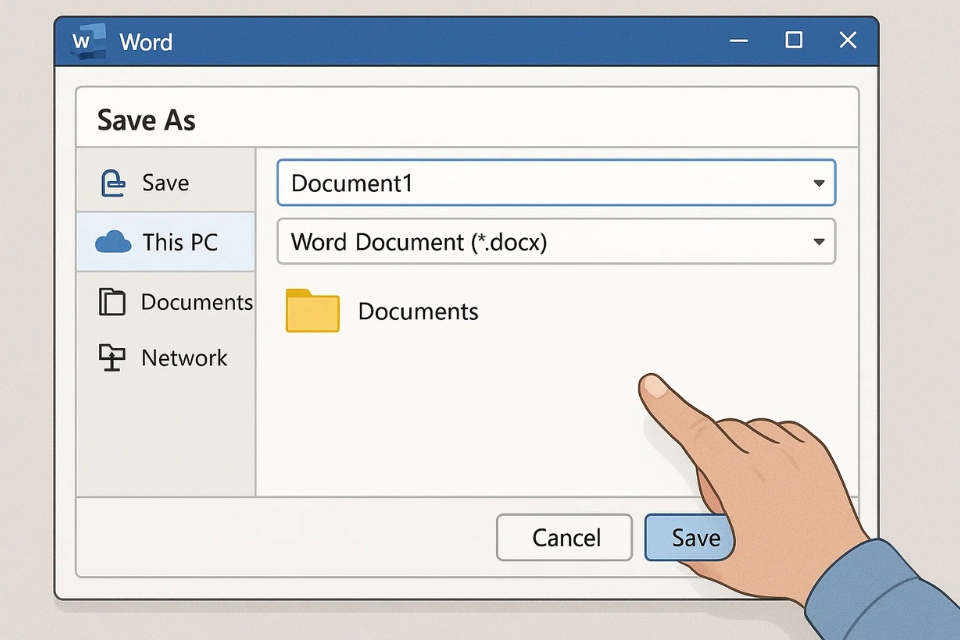Select the Save label in the sidebar
960x640 pixels.
point(165,183)
